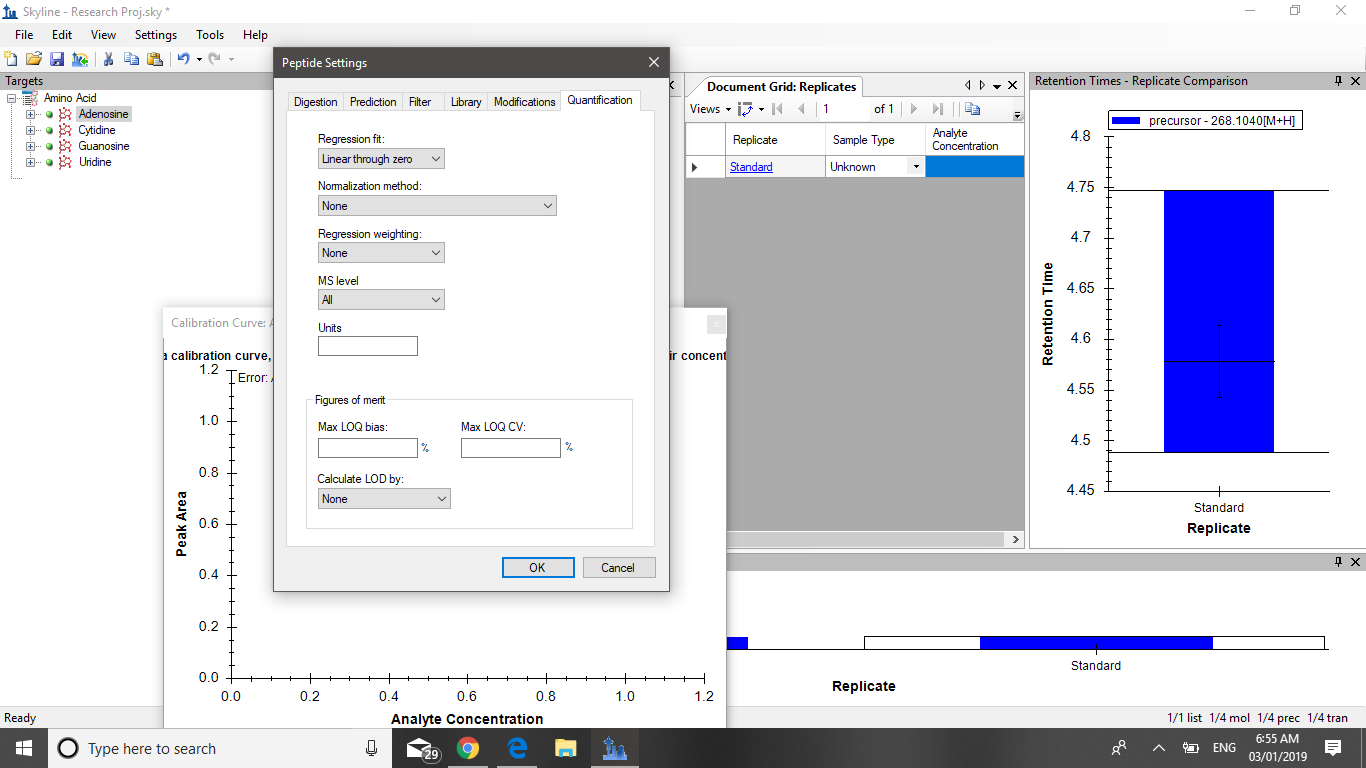Expand the Cytidine tree node
The width and height of the screenshot is (1366, 768).
coord(31,130)
